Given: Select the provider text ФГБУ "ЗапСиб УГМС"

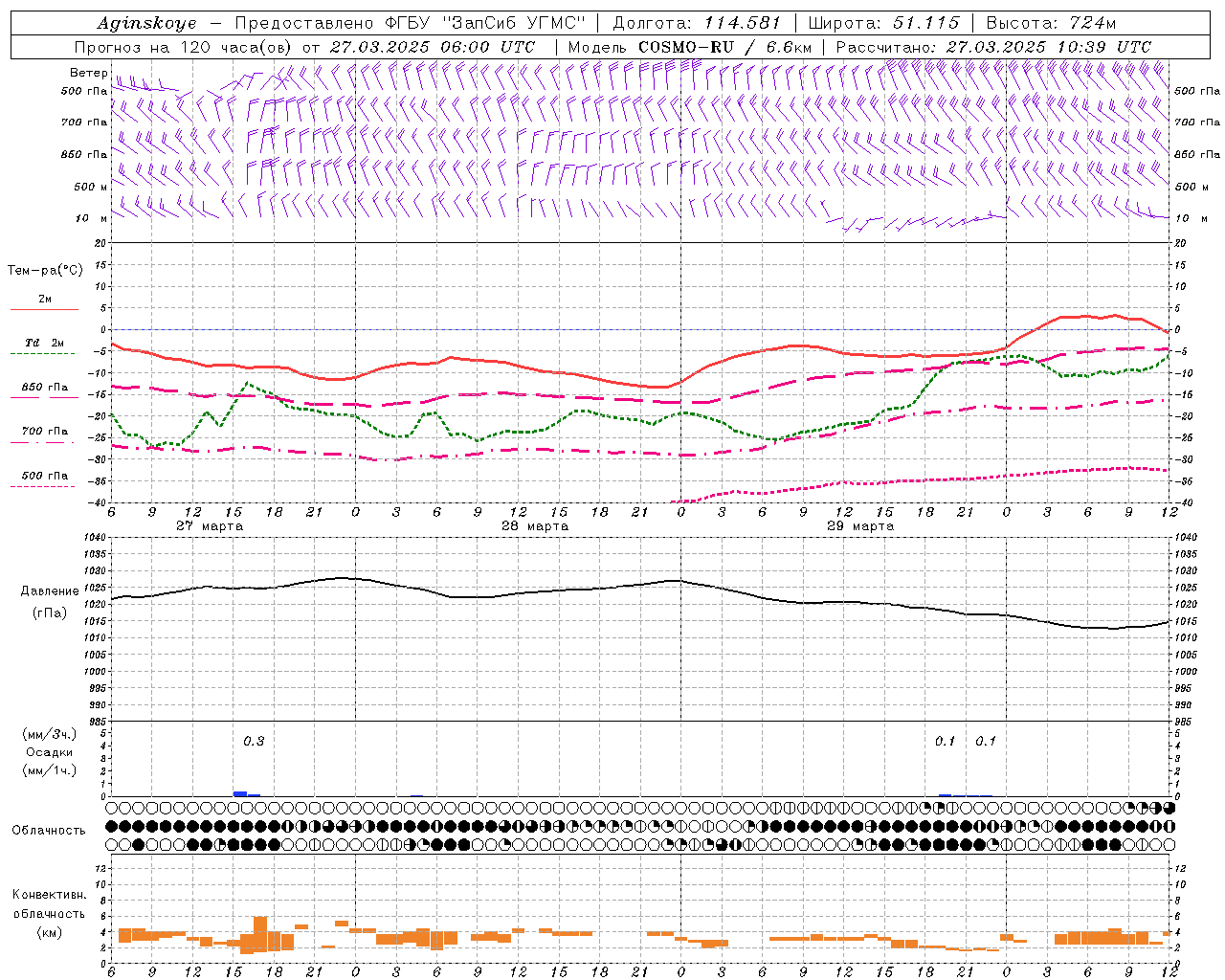Looking at the screenshot, I should point(483,23).
